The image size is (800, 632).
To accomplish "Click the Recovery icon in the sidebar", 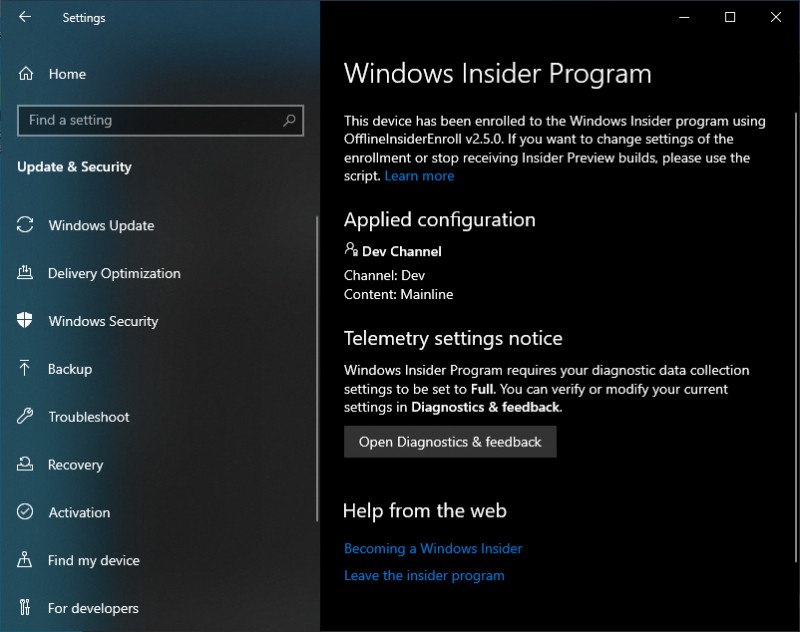I will tap(24, 465).
